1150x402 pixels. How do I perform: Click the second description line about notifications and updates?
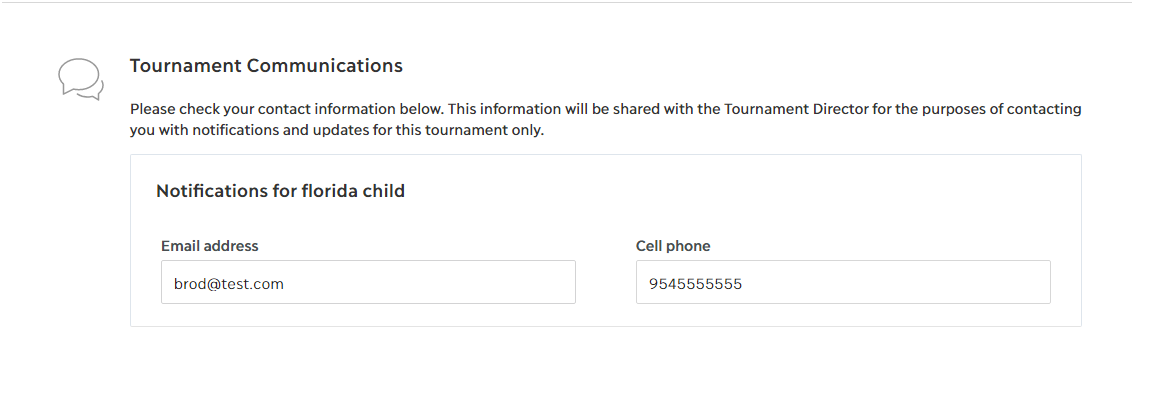[337, 131]
